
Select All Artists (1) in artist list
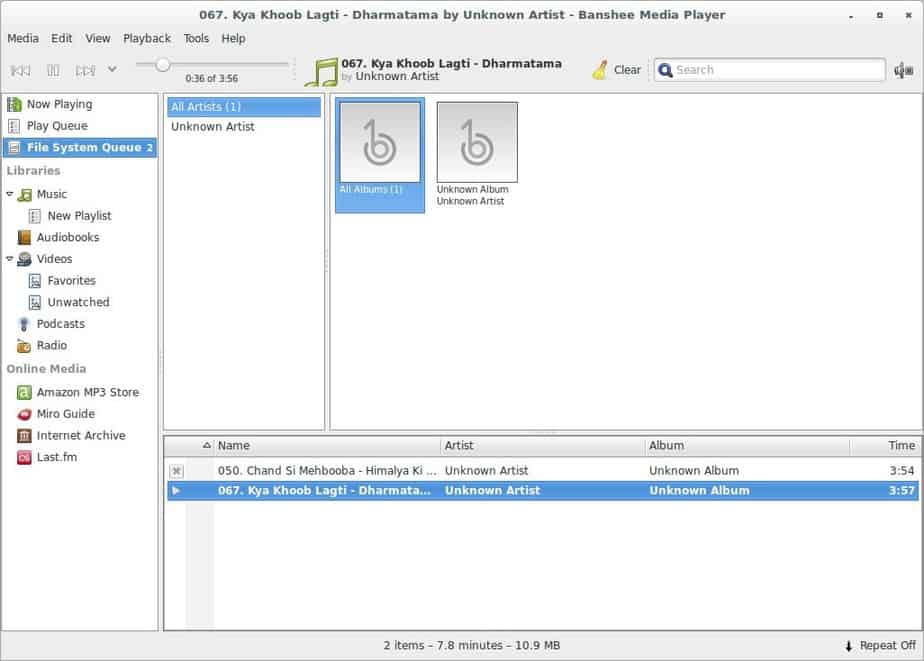point(244,107)
